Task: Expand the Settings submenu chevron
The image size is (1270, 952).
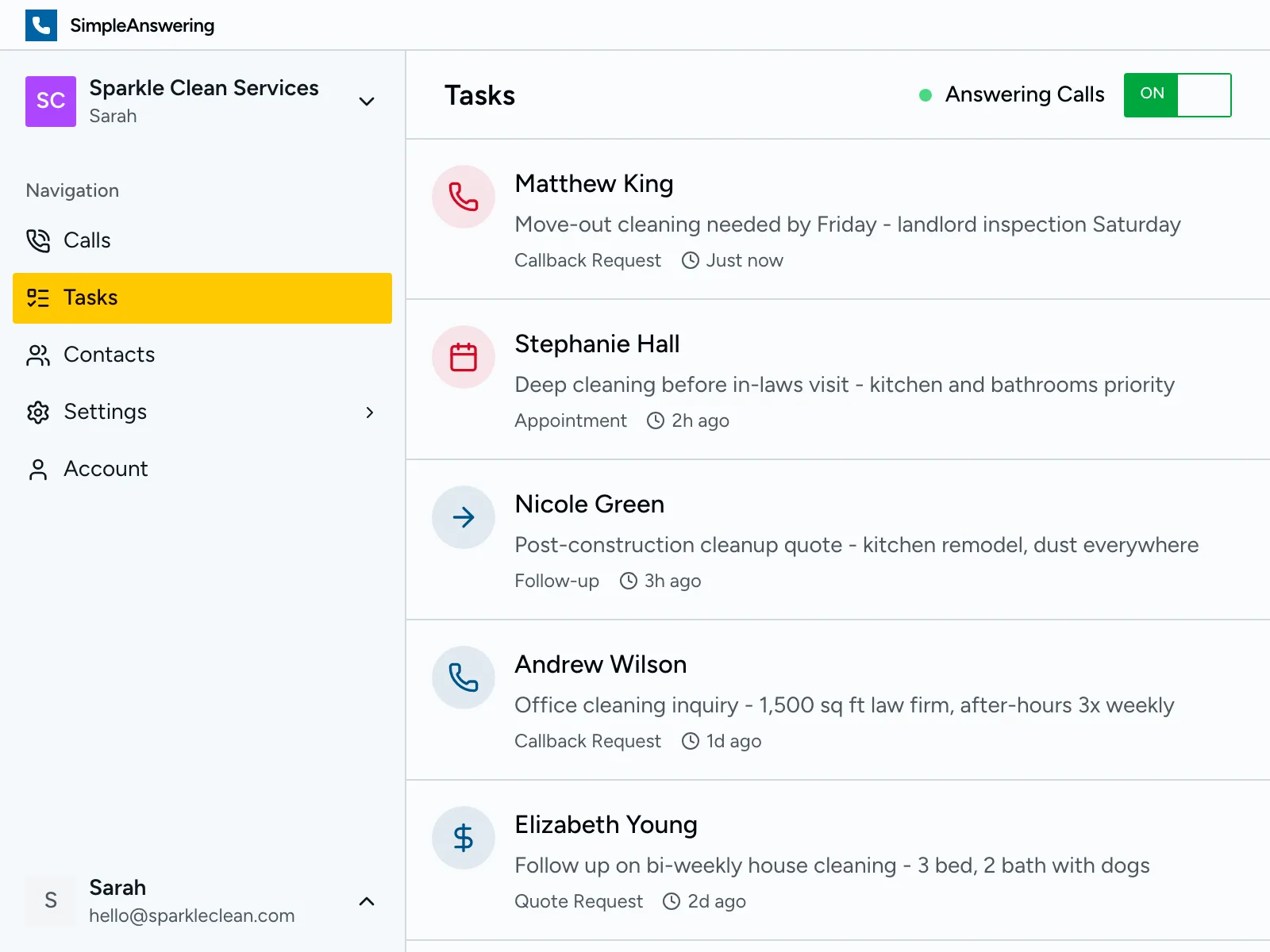Action: tap(369, 412)
